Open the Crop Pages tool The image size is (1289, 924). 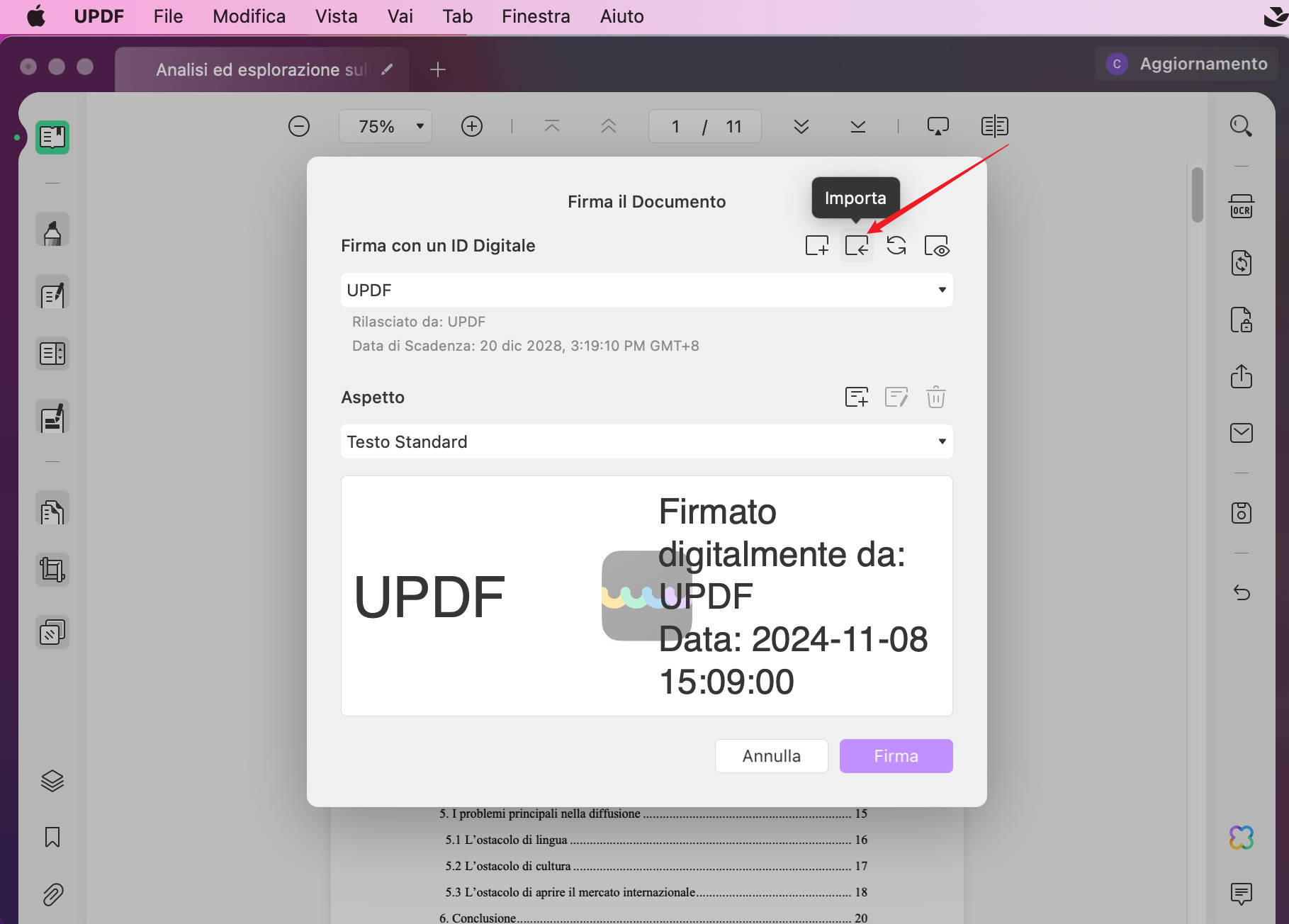click(x=52, y=570)
